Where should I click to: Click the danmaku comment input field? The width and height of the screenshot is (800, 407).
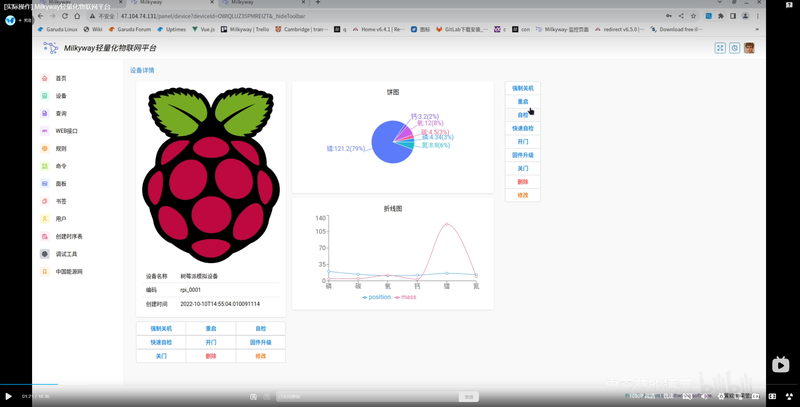[367, 396]
